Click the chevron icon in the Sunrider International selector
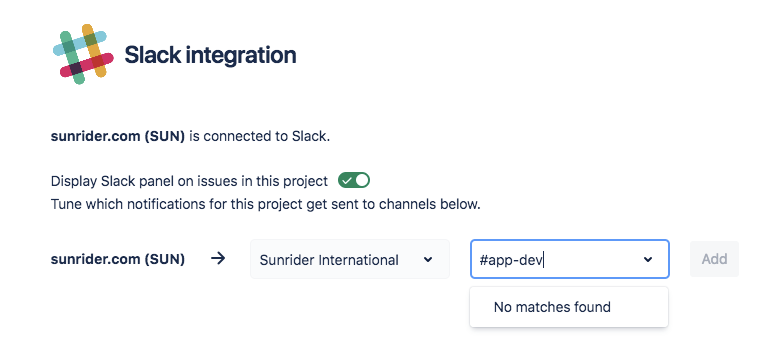The width and height of the screenshot is (778, 363). [x=428, y=259]
